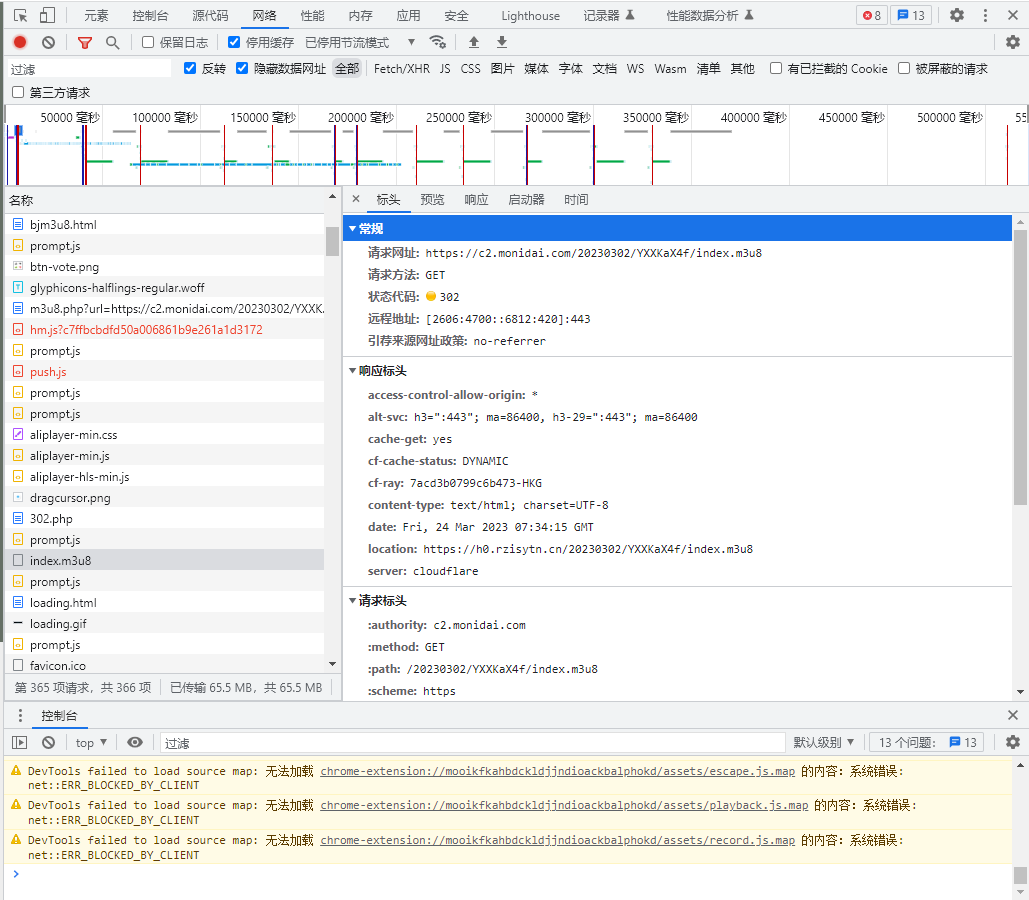This screenshot has height=900, width=1029.
Task: Open console drawer three-dot menu
Action: pyautogui.click(x=20, y=715)
